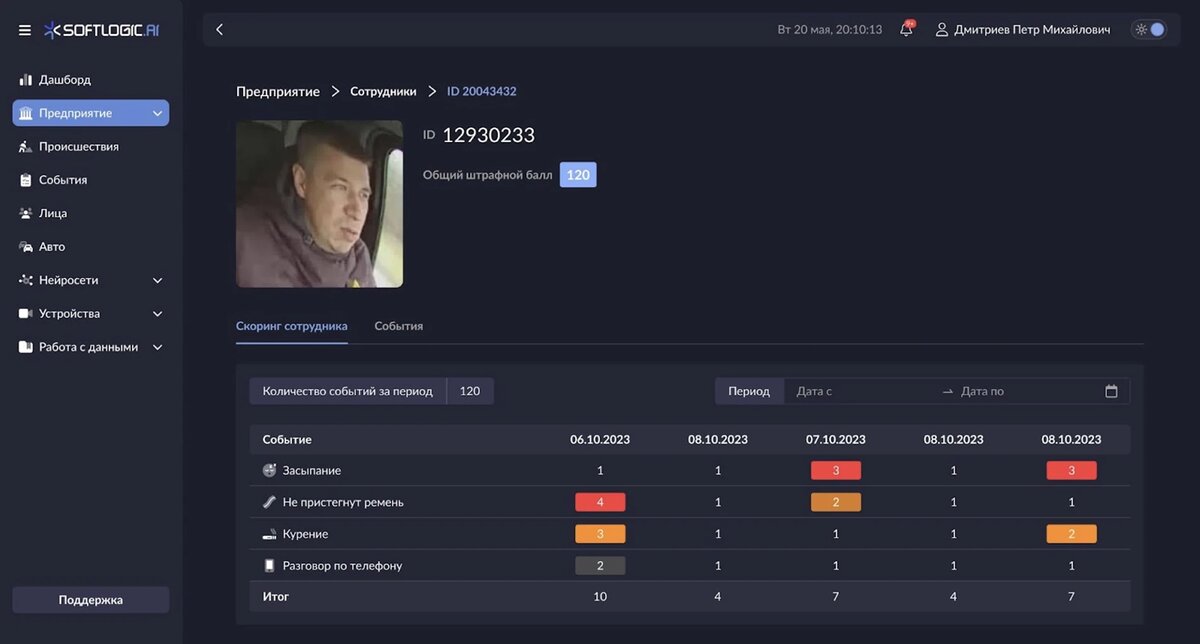Click red 4 badge in Не пристегнут ремень
Image resolution: width=1200 pixels, height=644 pixels.
(600, 502)
